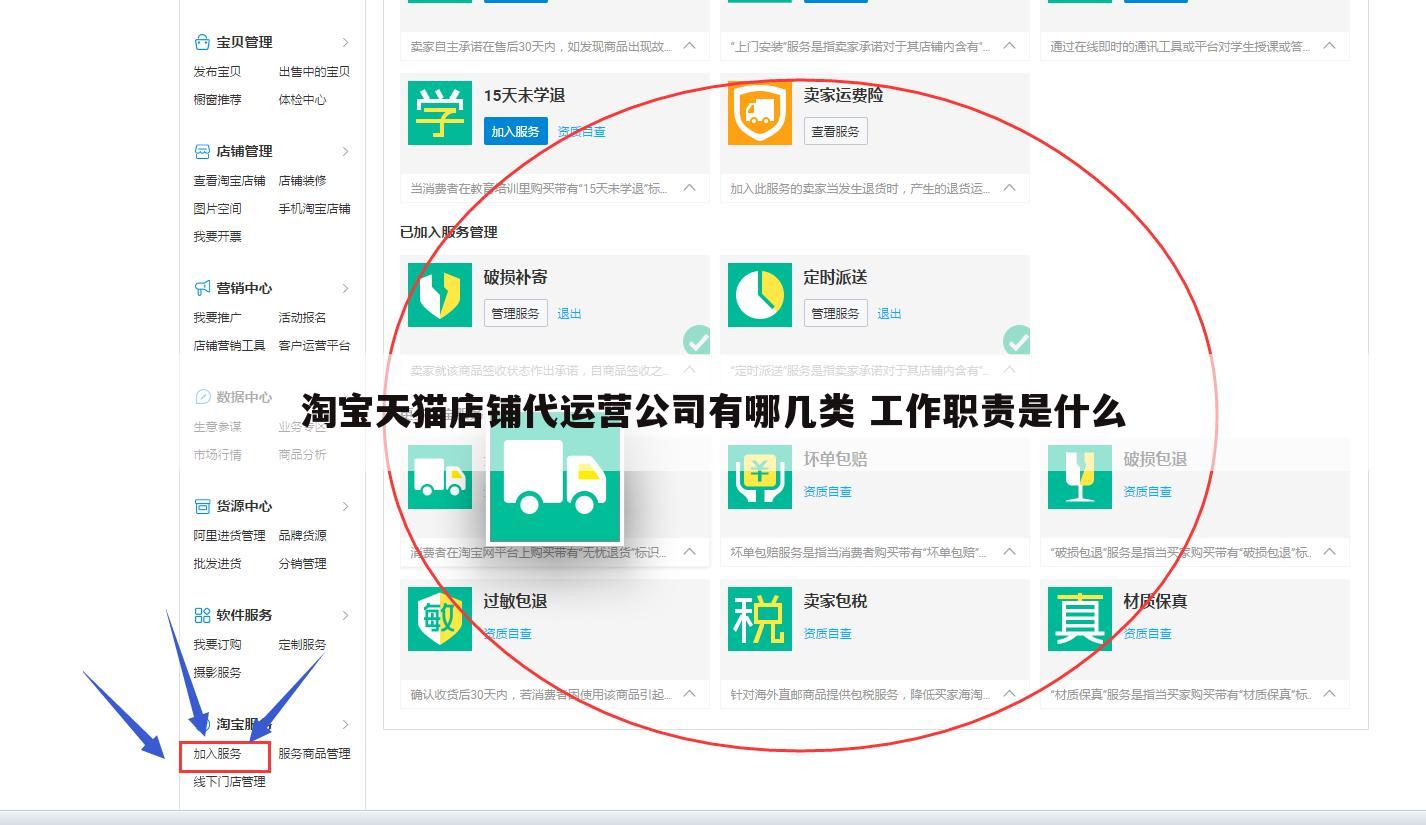Click the 货源中心 box icon
Screen dimensions: 1426x825
[x=202, y=506]
